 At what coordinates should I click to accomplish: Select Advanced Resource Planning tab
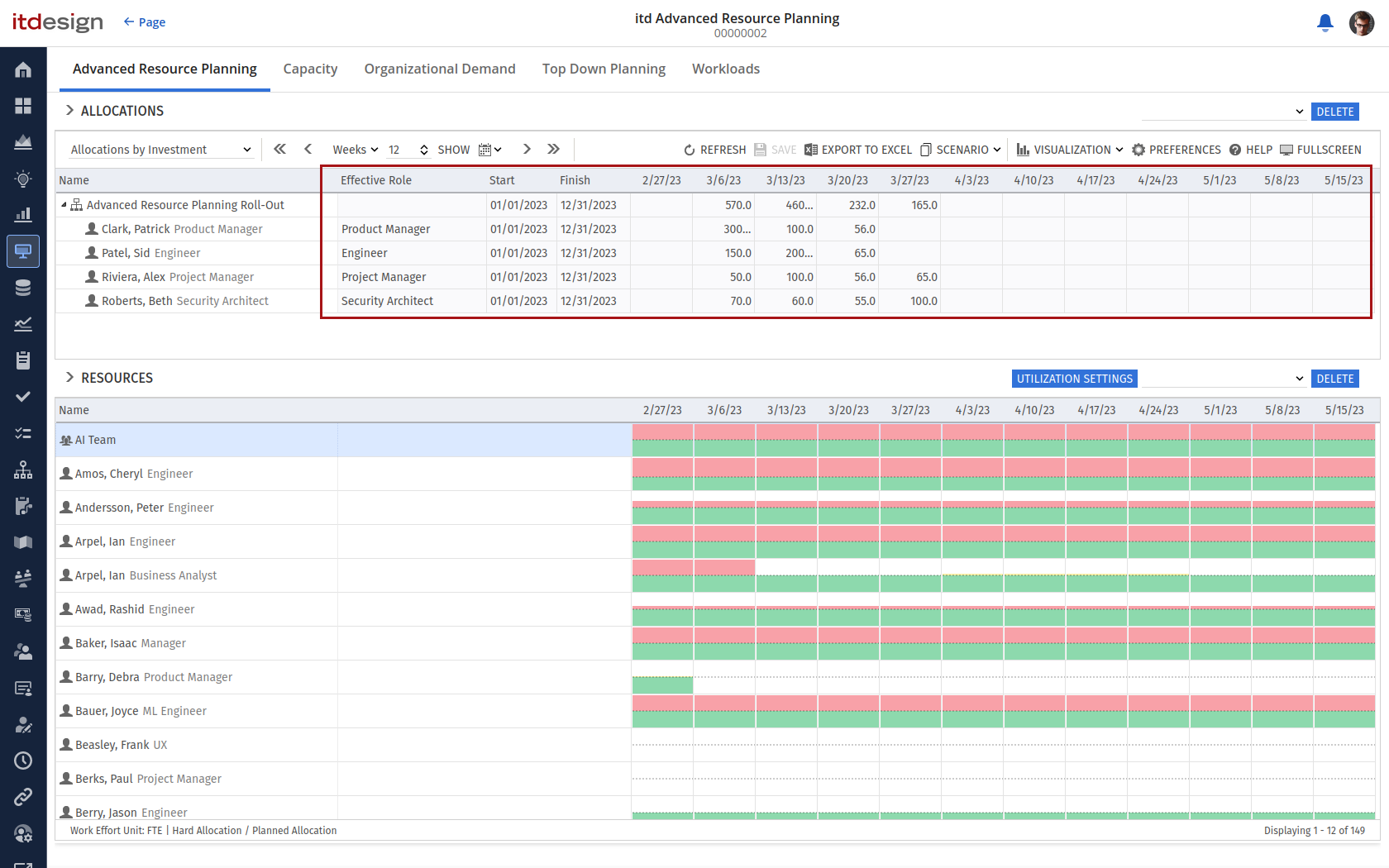(165, 69)
